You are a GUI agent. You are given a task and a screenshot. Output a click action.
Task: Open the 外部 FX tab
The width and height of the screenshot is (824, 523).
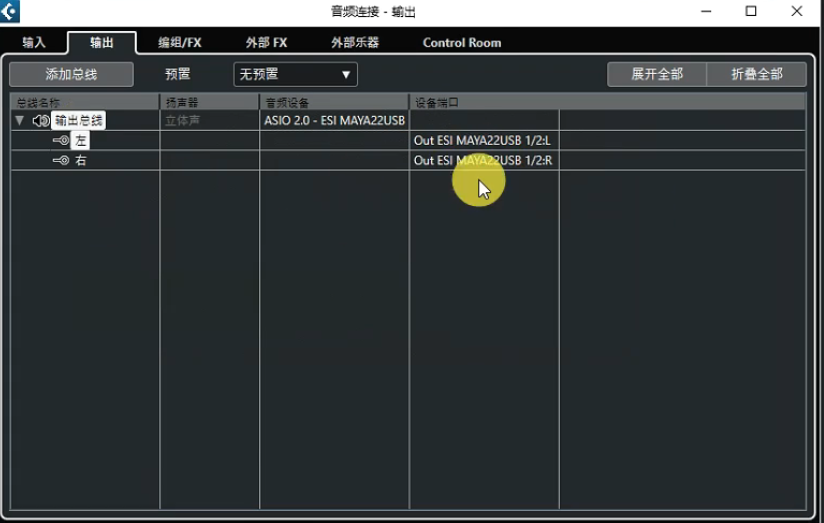(266, 43)
